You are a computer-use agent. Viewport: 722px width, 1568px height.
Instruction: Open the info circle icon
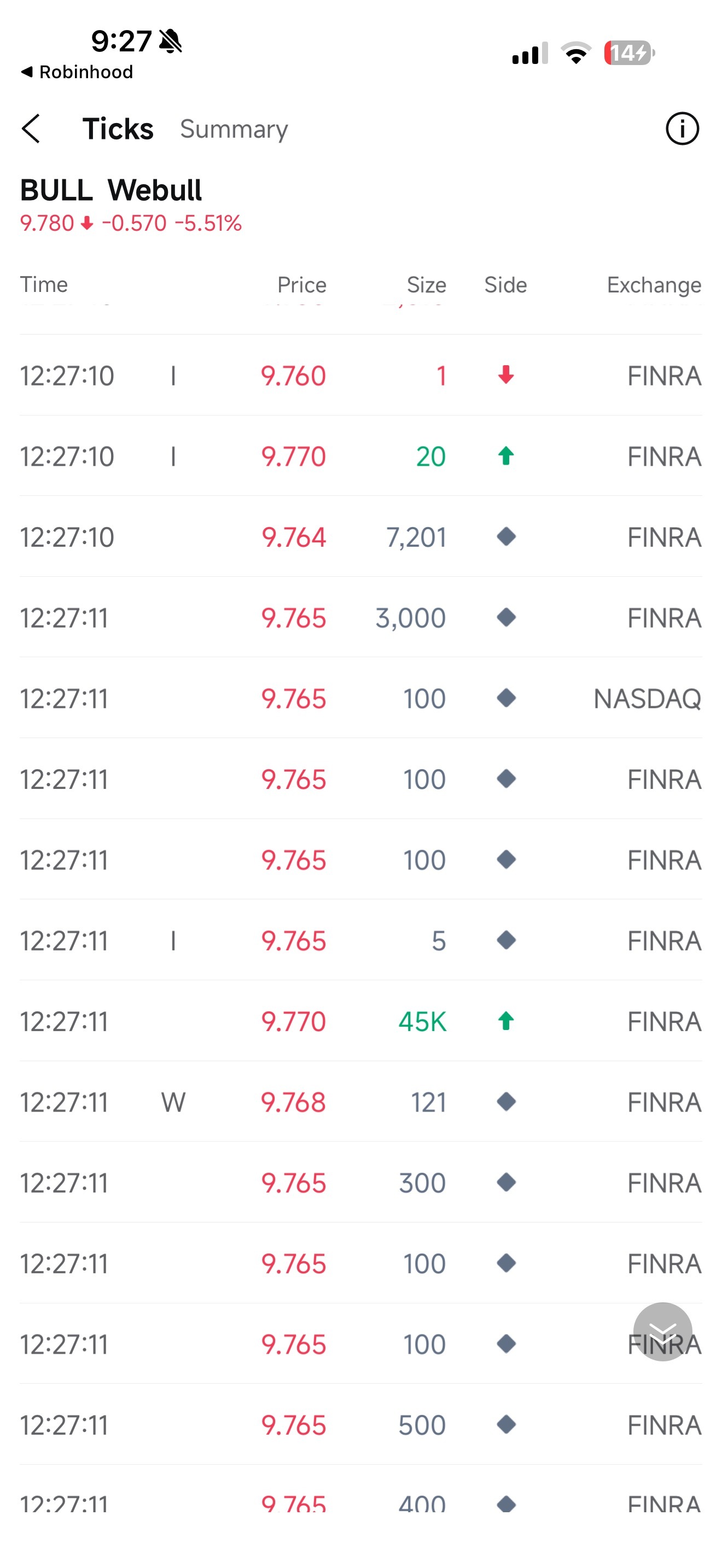tap(682, 129)
